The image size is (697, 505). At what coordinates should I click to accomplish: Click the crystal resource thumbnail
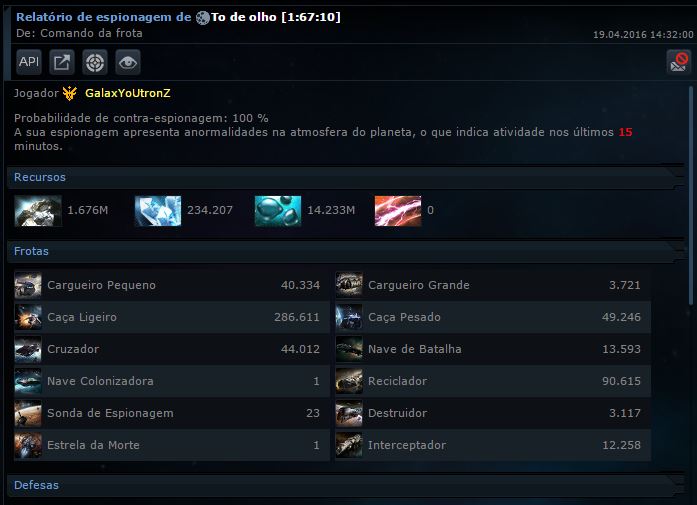click(x=158, y=211)
